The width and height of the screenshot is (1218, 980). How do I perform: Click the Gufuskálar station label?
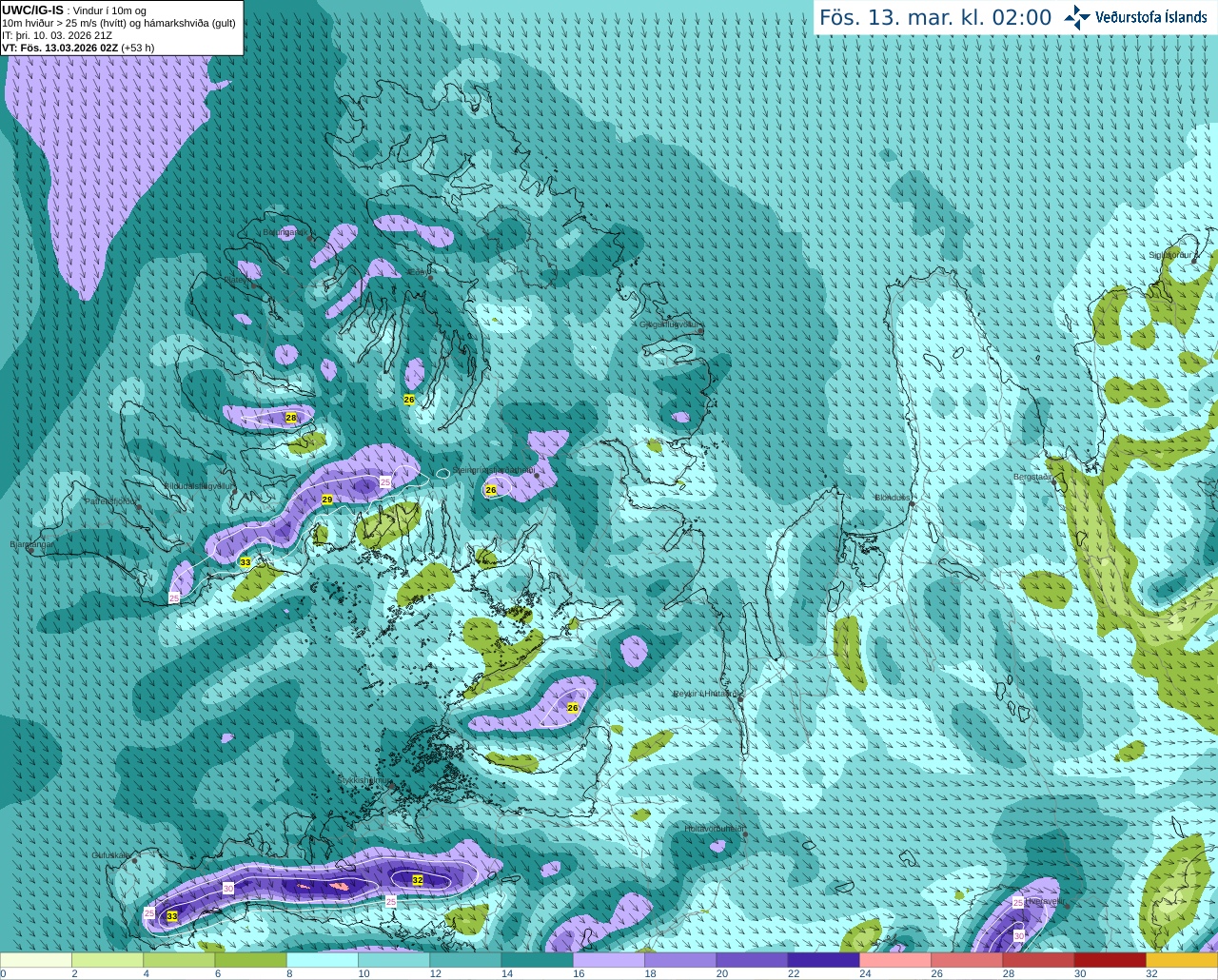(x=111, y=855)
